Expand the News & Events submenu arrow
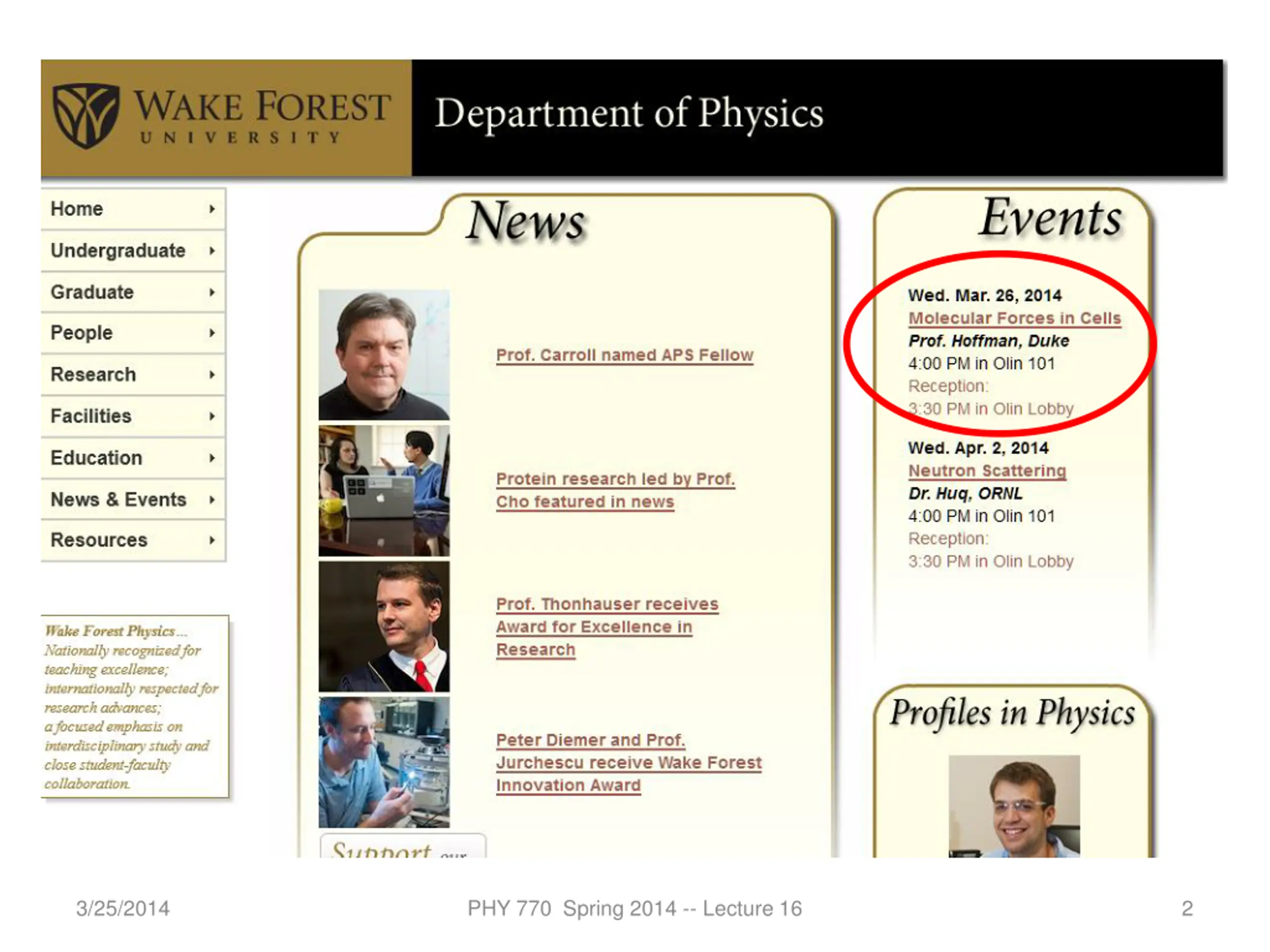Image resolution: width=1270 pixels, height=952 pixels. [x=212, y=500]
